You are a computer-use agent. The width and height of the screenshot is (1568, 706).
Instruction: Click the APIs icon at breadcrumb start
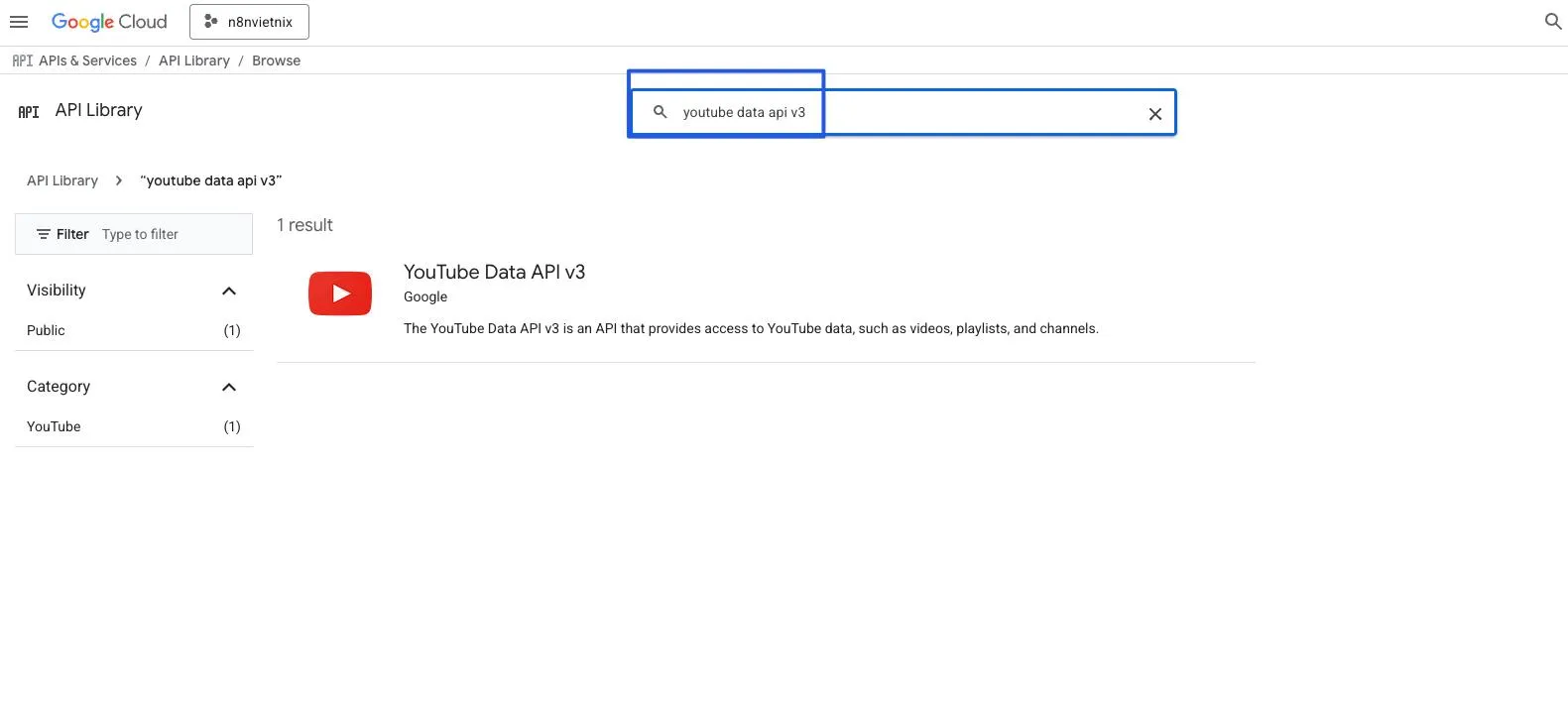click(22, 60)
